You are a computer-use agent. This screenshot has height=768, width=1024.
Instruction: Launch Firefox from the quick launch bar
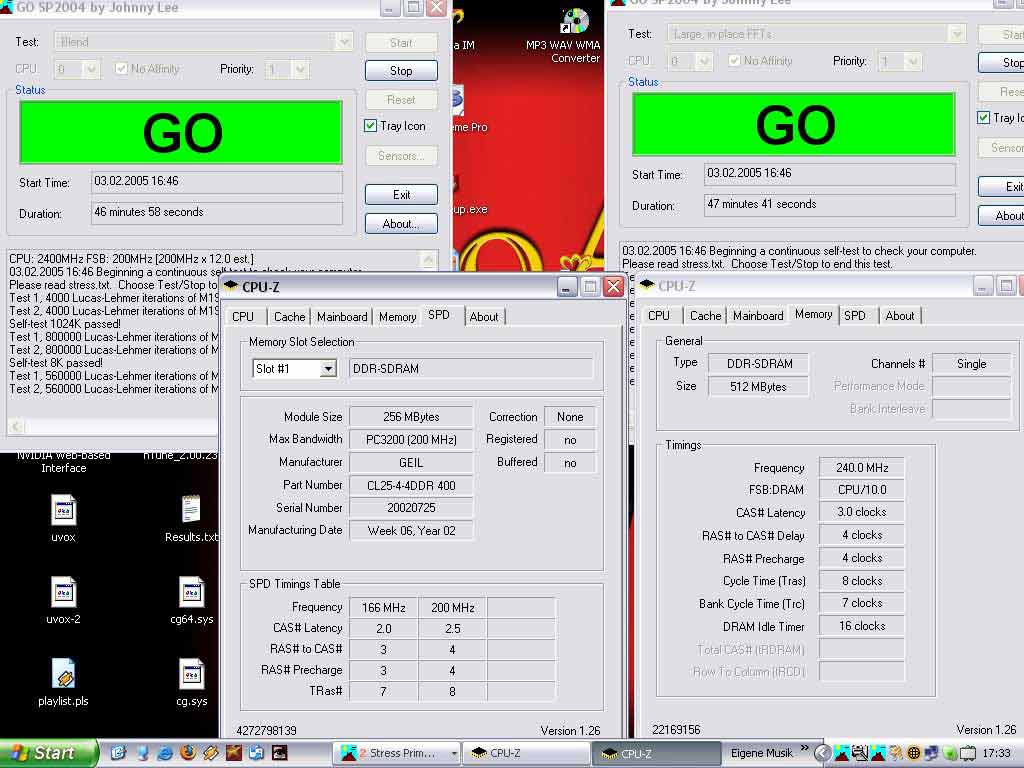click(x=187, y=753)
